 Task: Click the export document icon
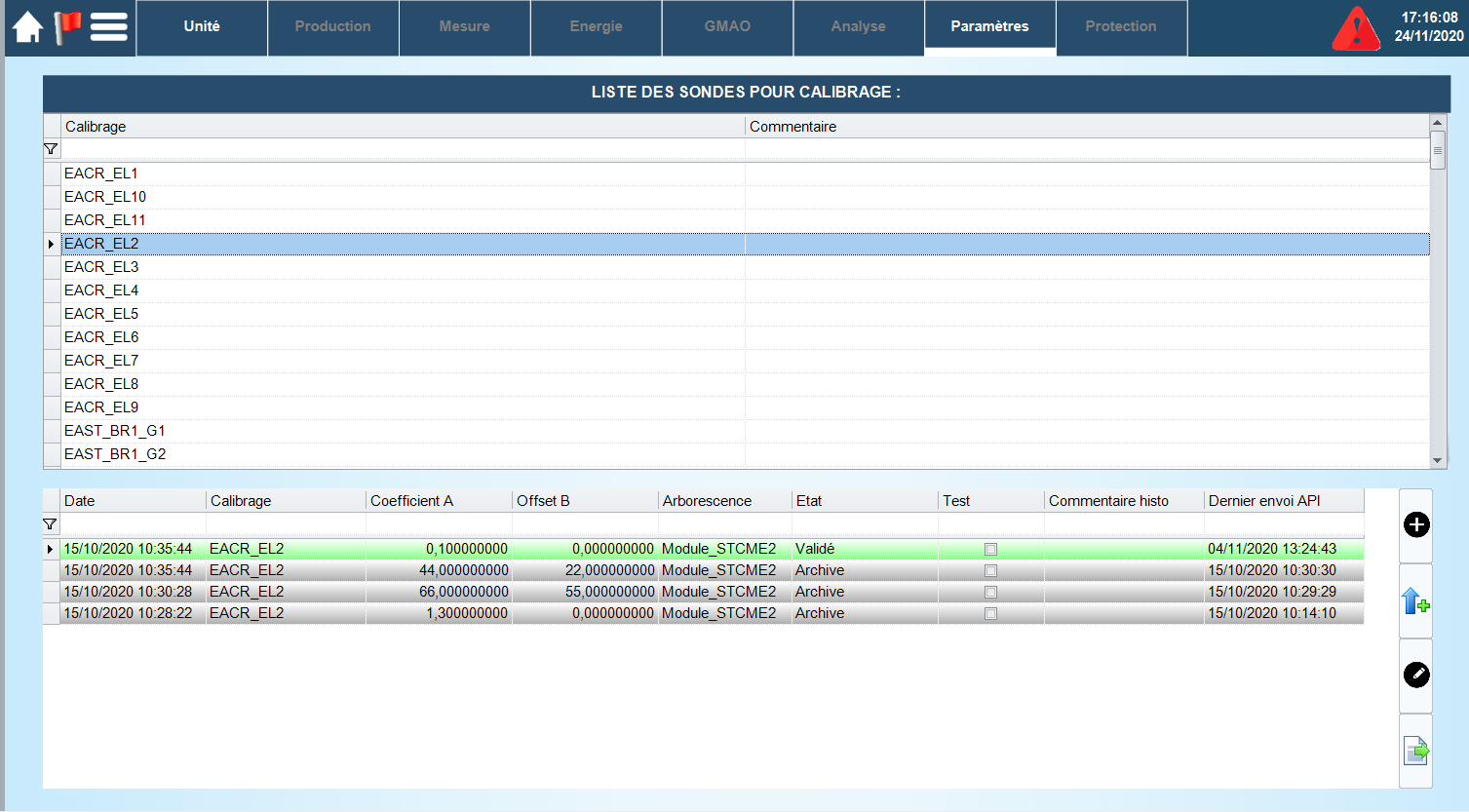click(1415, 751)
